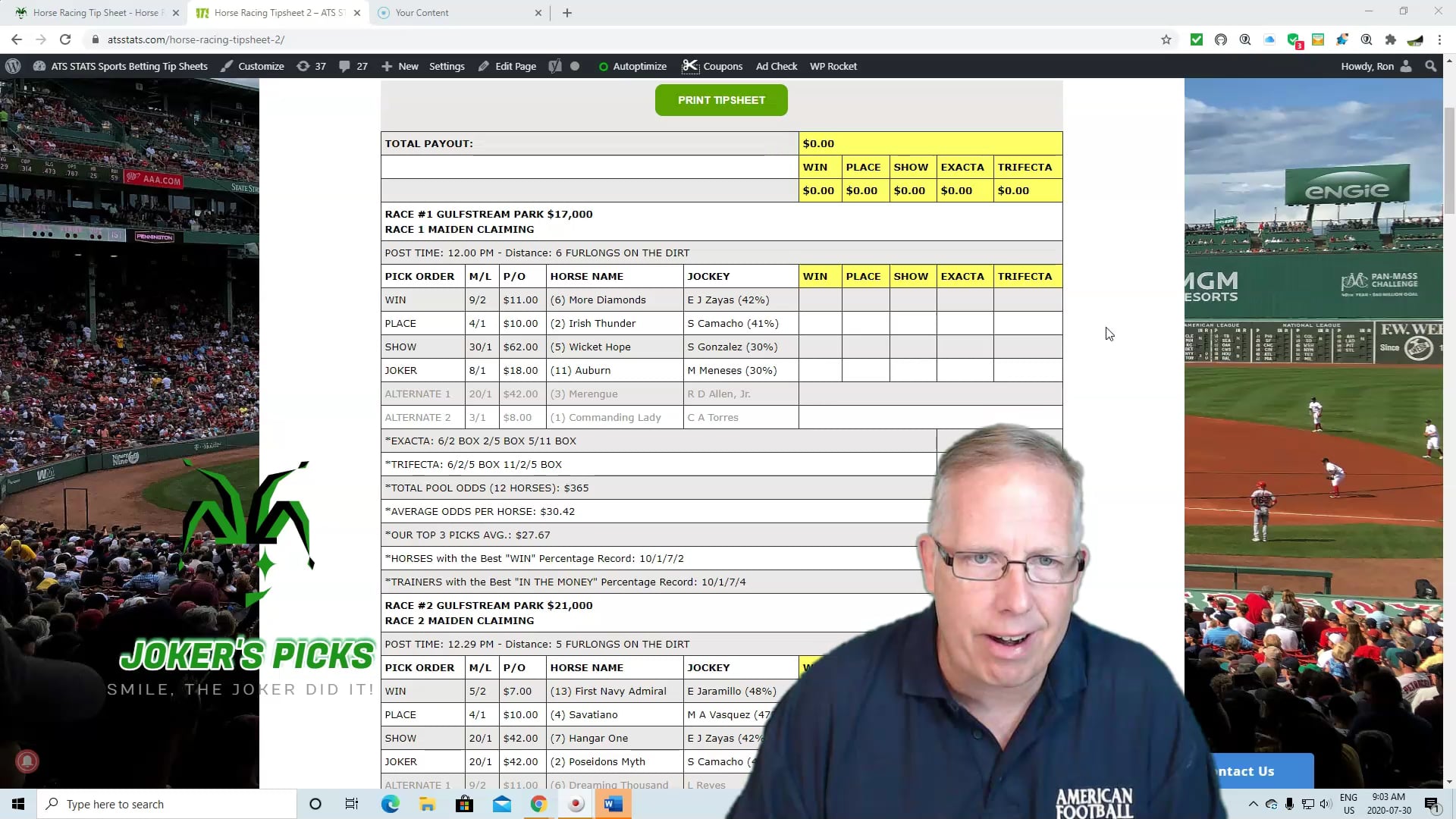The image size is (1456, 819).
Task: Select the horse name '(6) More Diamonds'
Action: [x=598, y=300]
